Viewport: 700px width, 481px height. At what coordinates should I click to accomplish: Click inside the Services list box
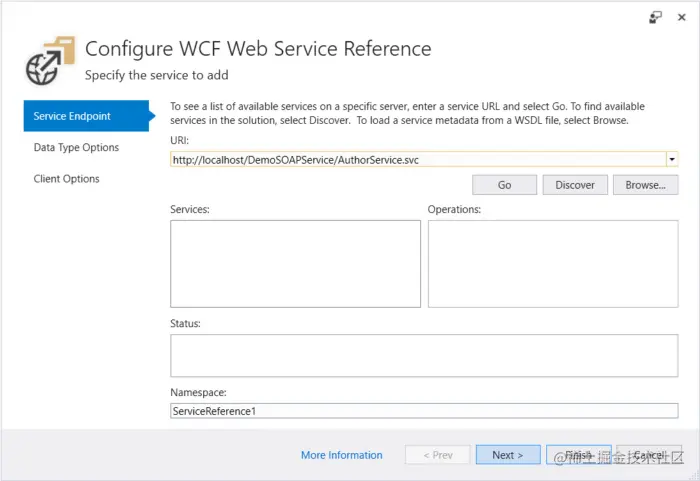tap(295, 264)
